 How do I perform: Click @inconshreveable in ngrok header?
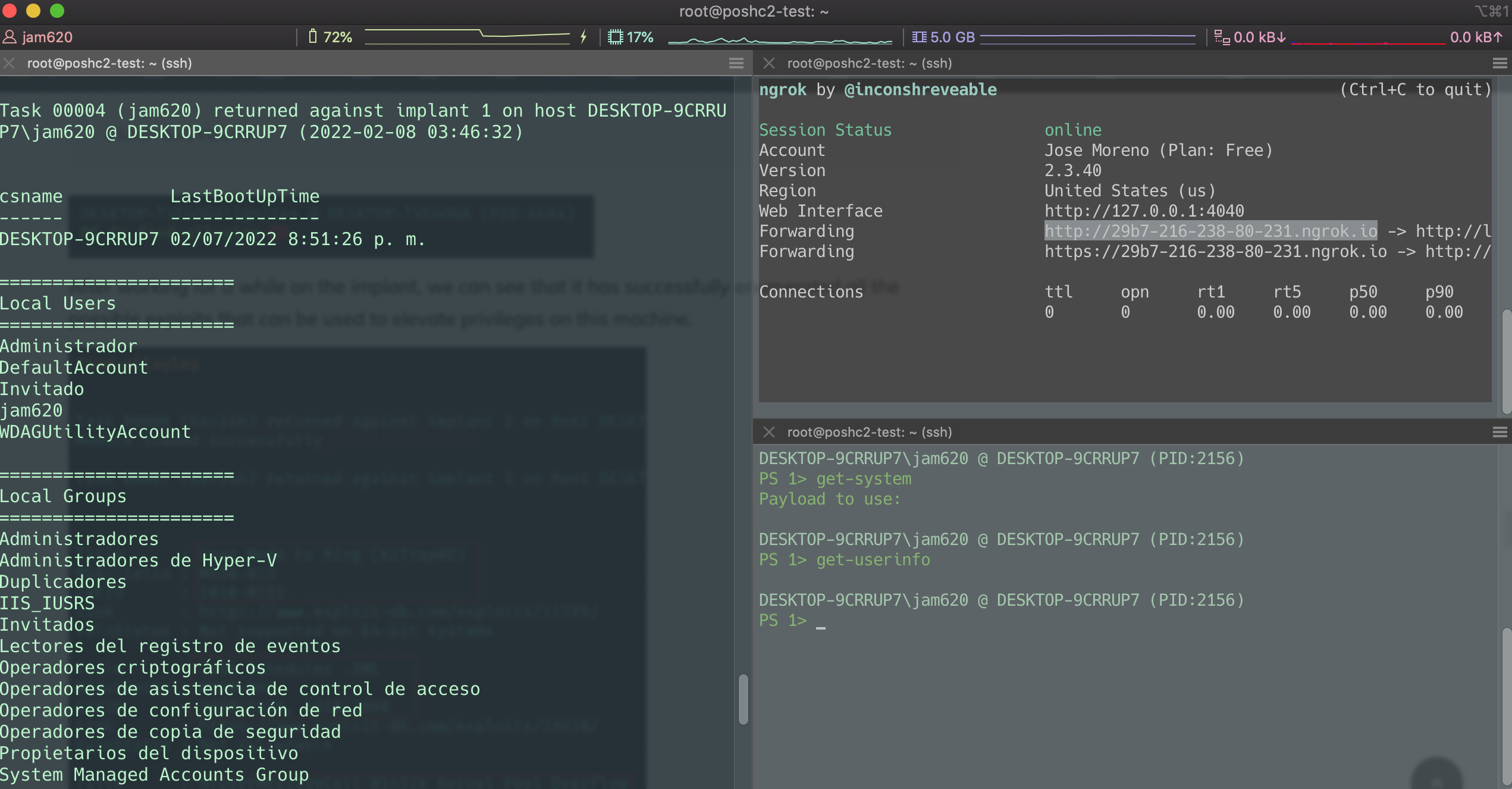[921, 89]
